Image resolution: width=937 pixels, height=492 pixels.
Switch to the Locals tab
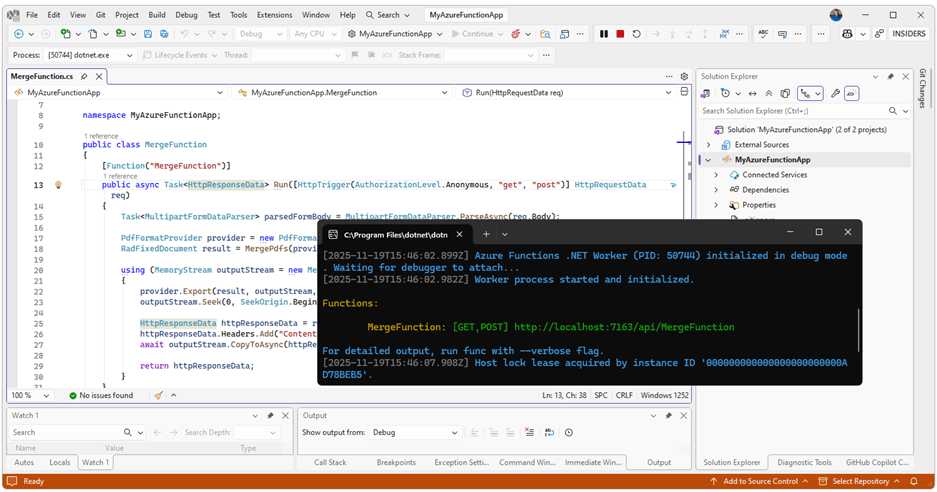(x=60, y=463)
